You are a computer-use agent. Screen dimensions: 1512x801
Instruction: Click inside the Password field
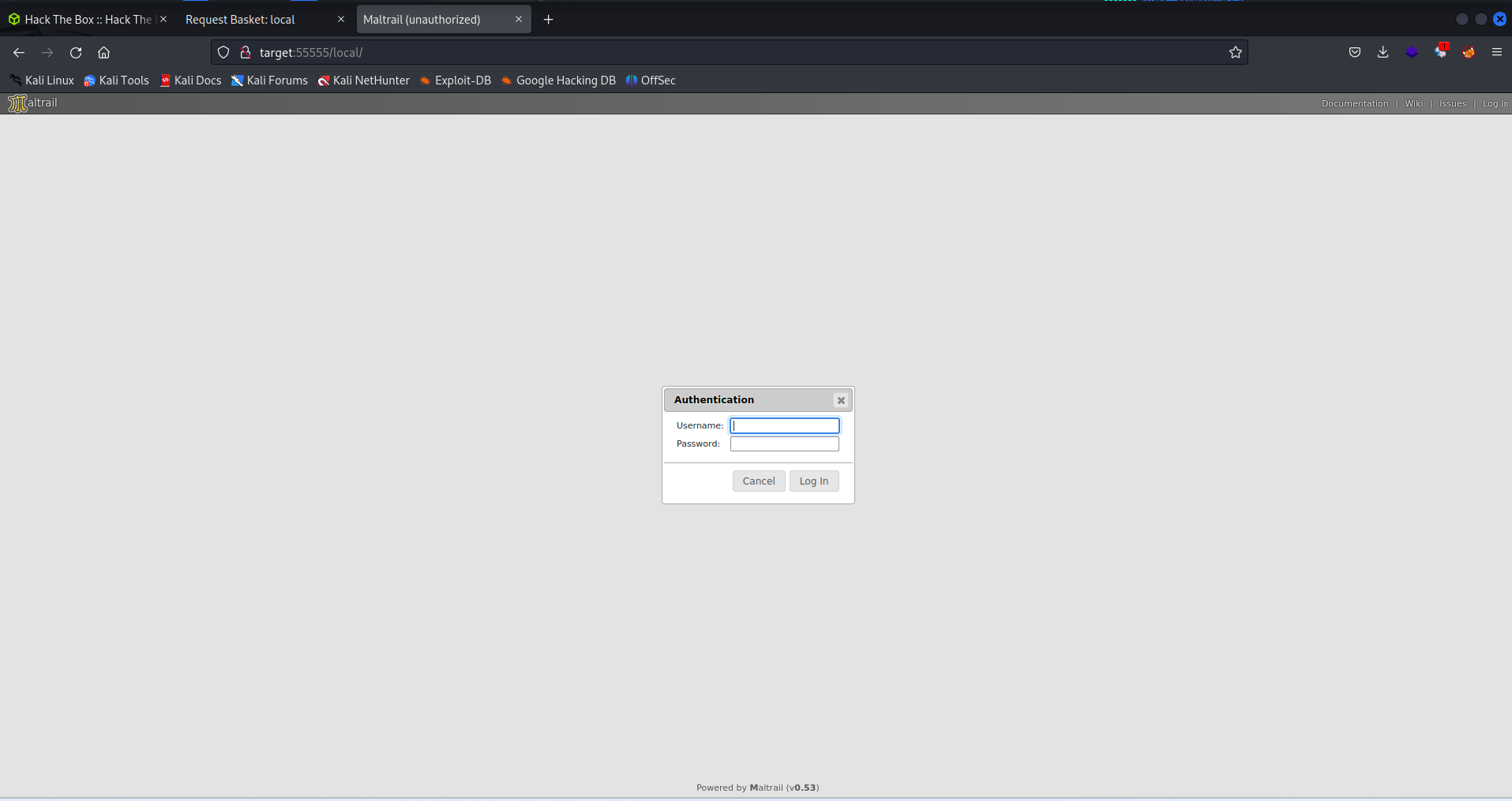pos(784,444)
